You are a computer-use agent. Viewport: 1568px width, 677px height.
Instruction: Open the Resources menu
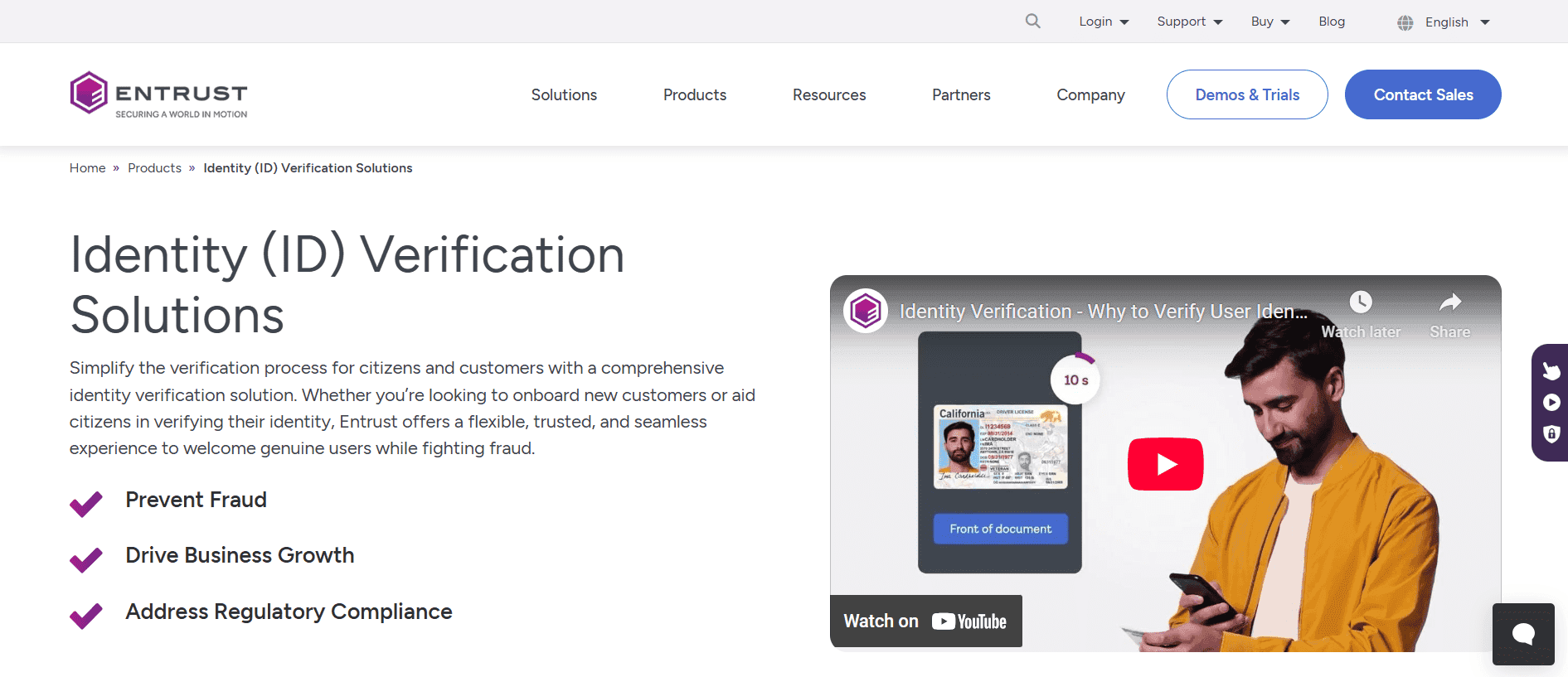point(829,94)
